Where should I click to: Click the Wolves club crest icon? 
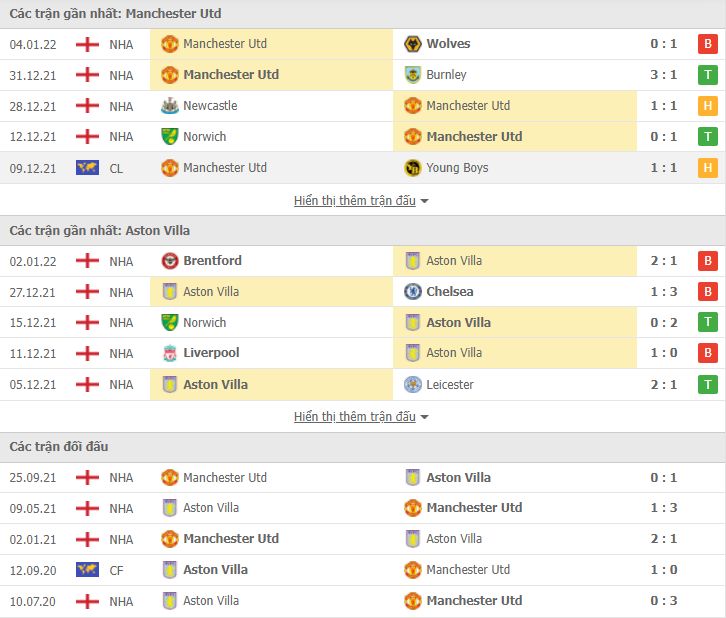[413, 44]
